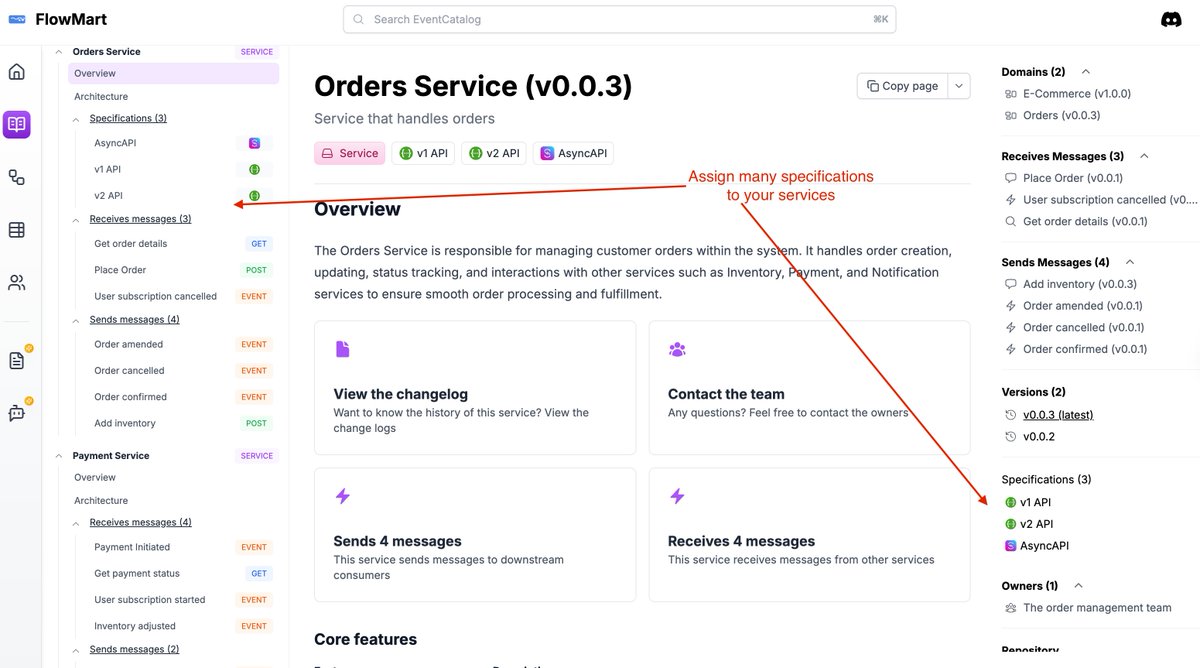This screenshot has width=1200, height=668.
Task: Click the bolt icon beside Order amended (v0.0.1)
Action: click(x=1010, y=306)
